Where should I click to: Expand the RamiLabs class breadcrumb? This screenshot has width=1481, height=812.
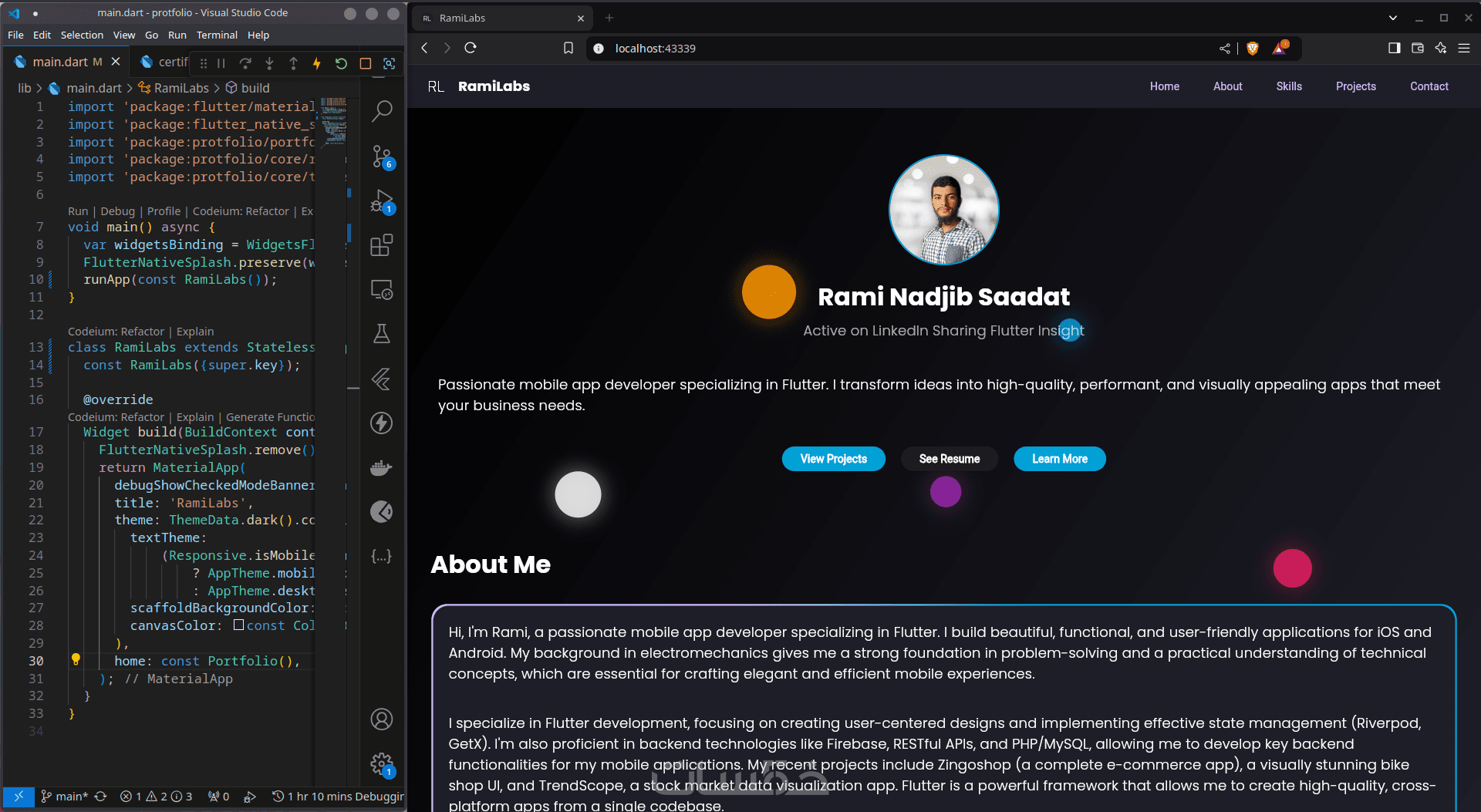click(x=174, y=88)
